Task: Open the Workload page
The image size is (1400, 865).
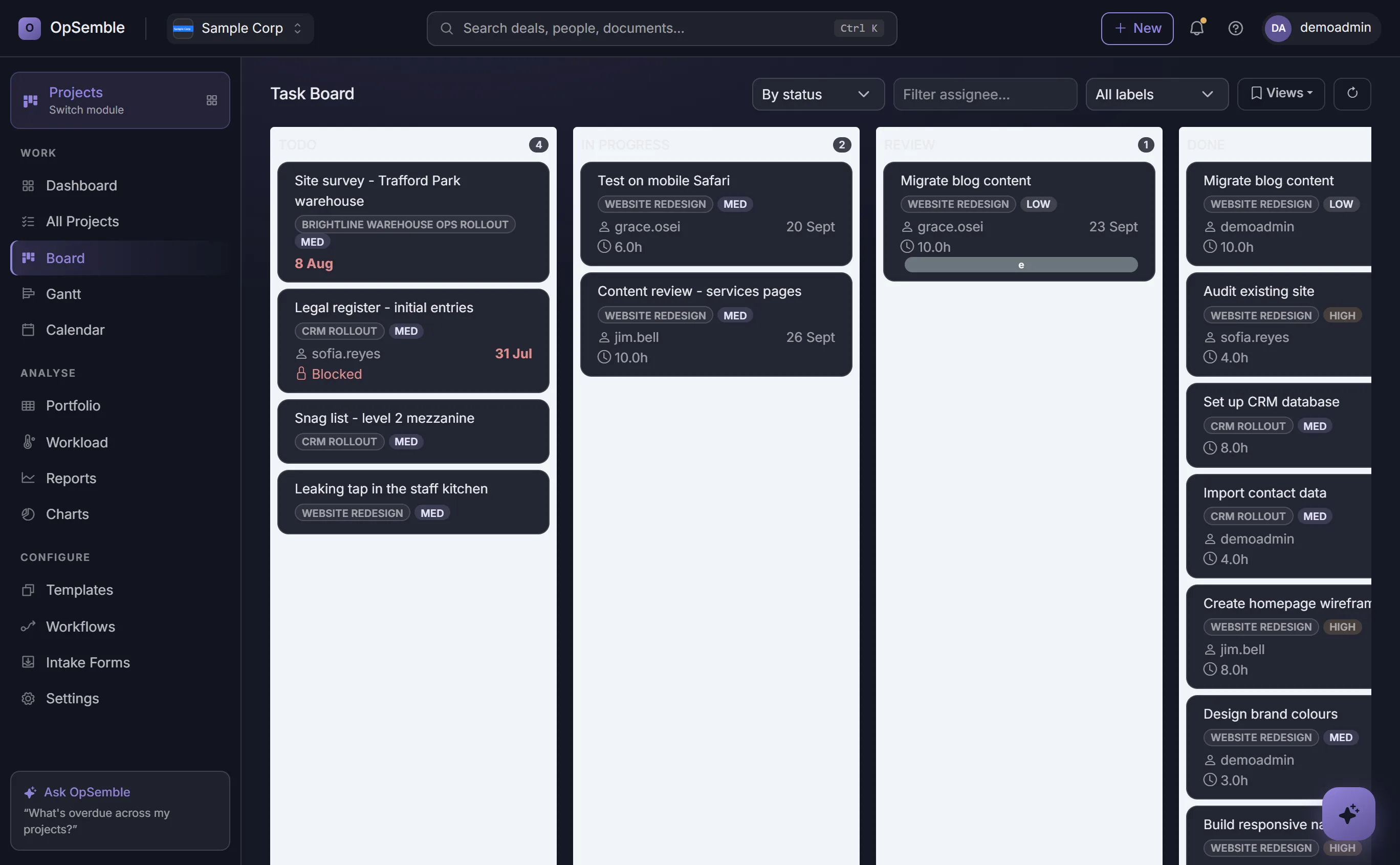Action: (120, 442)
